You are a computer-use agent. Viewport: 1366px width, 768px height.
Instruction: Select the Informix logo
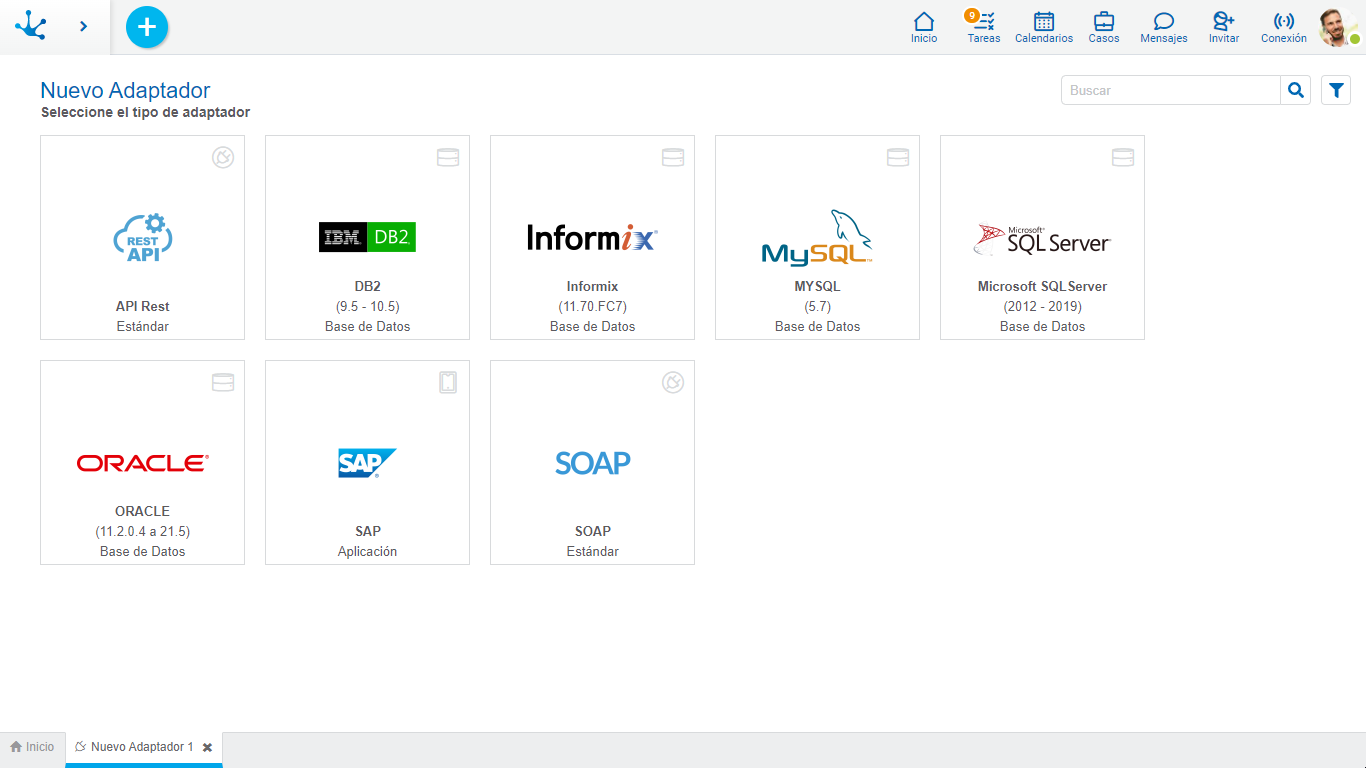coord(592,237)
